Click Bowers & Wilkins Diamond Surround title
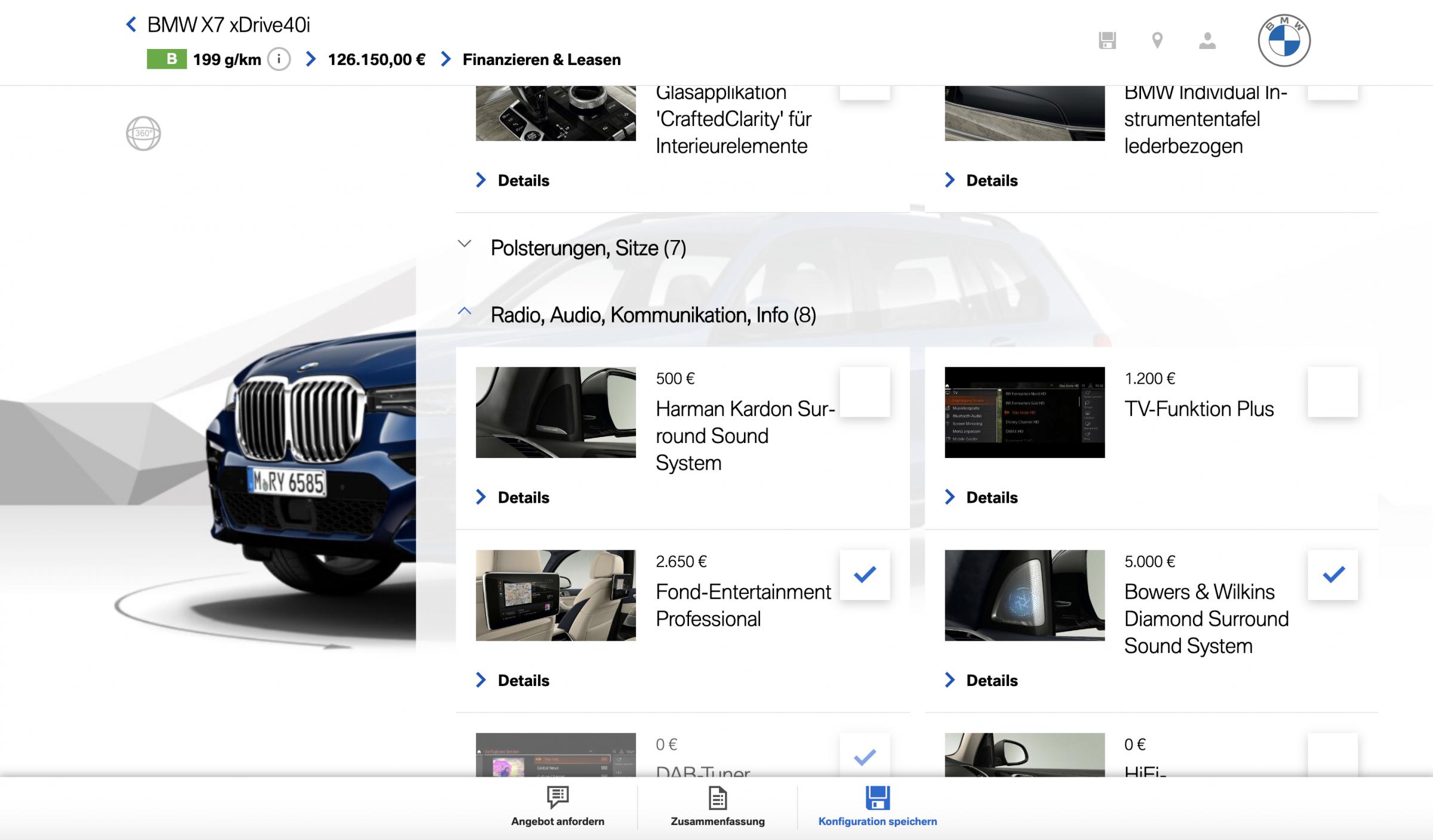Viewport: 1433px width, 840px height. tap(1207, 619)
